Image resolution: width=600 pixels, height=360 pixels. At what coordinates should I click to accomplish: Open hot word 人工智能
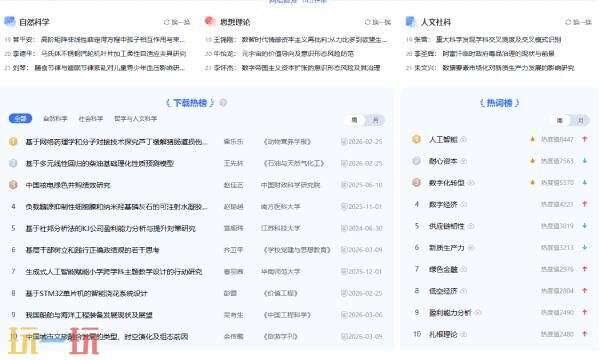coord(443,140)
